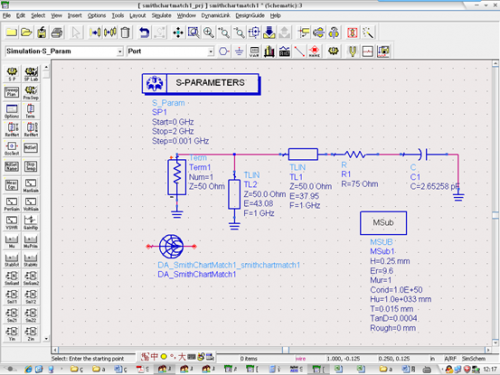The image size is (500, 375).
Task: Undo the last action
Action: 144,32
